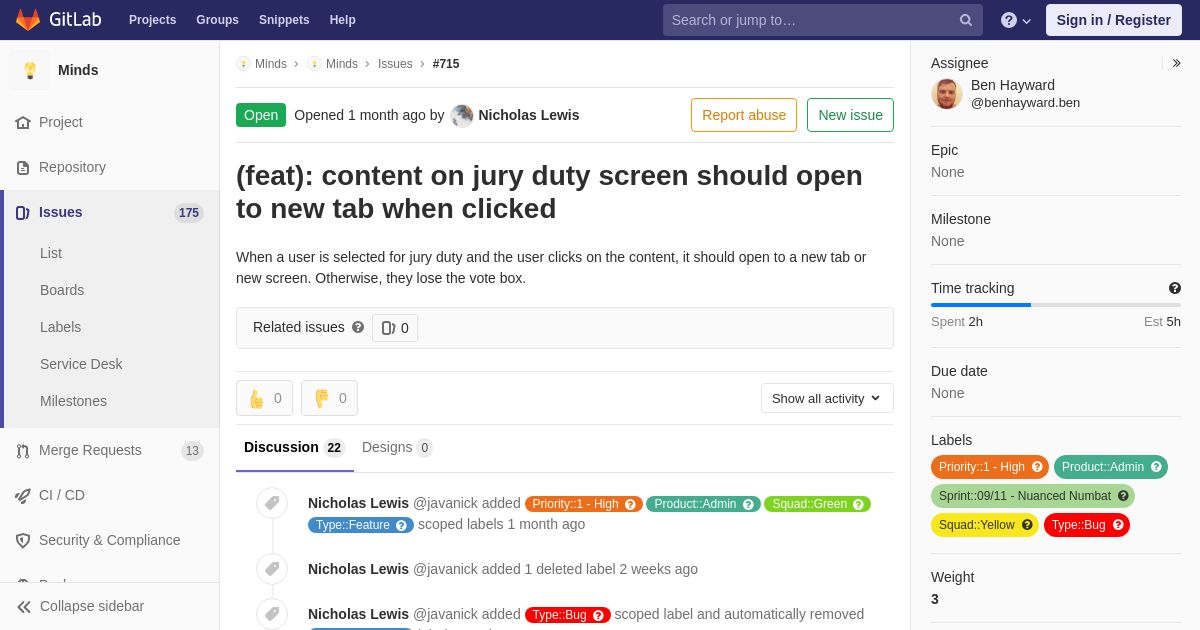Click the New issue button

tap(850, 115)
